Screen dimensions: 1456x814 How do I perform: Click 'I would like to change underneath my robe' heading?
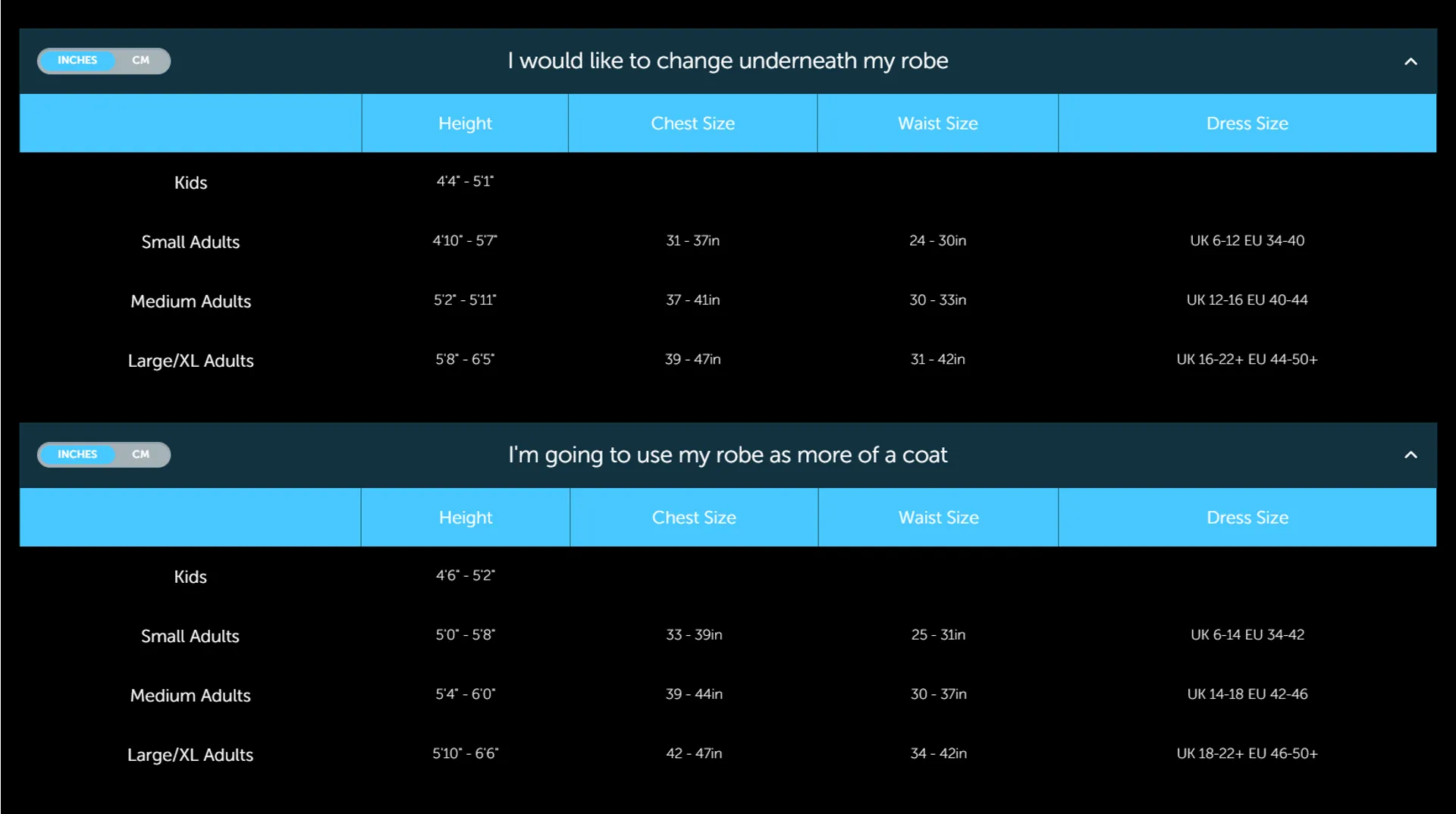[x=728, y=61]
